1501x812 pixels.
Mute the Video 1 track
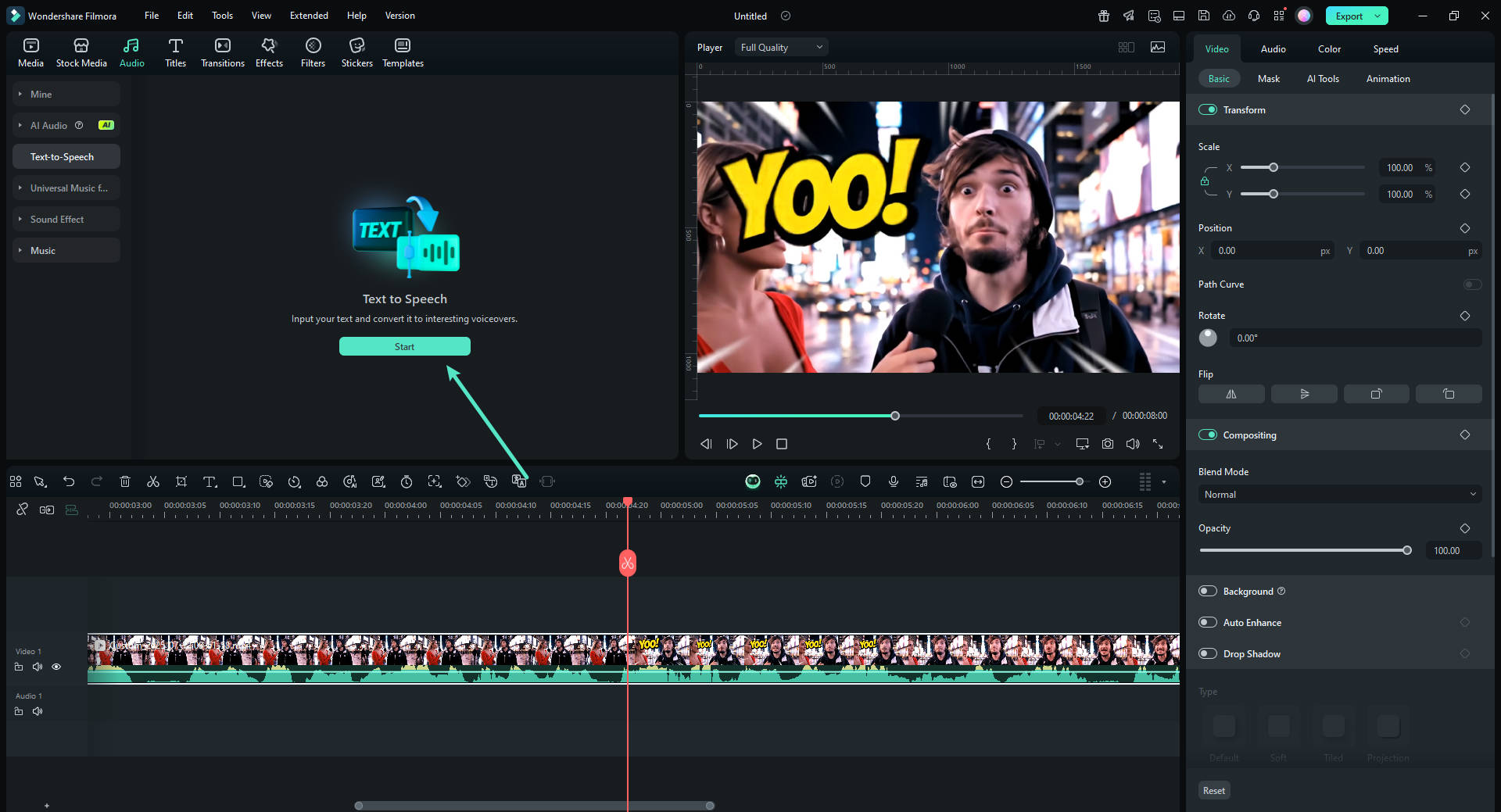pyautogui.click(x=37, y=667)
